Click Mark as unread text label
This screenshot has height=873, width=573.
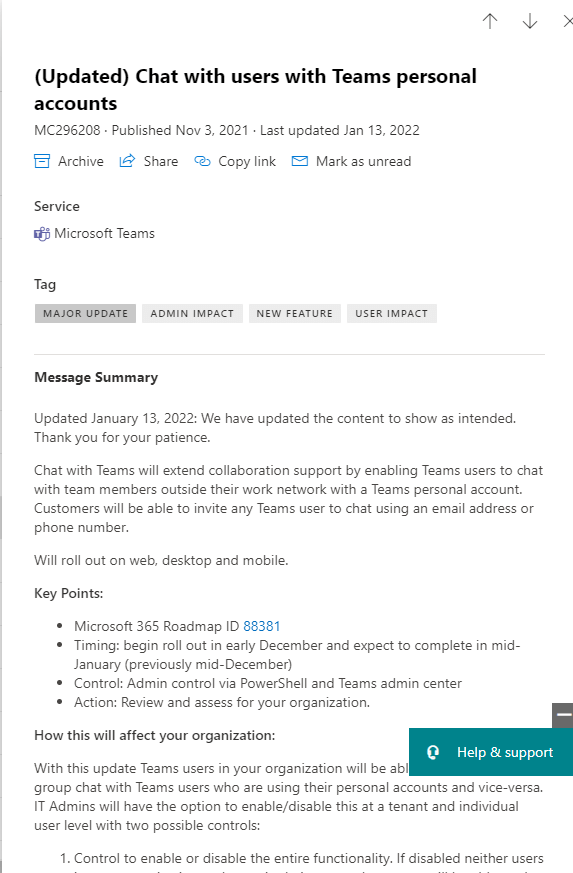point(364,161)
